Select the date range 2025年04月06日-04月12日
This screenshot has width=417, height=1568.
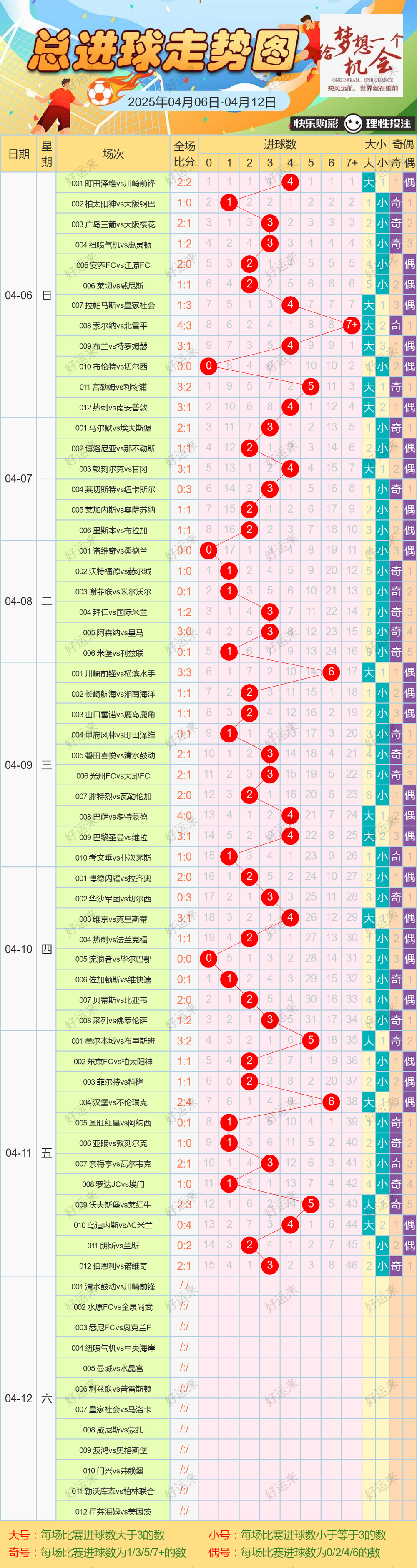202,102
